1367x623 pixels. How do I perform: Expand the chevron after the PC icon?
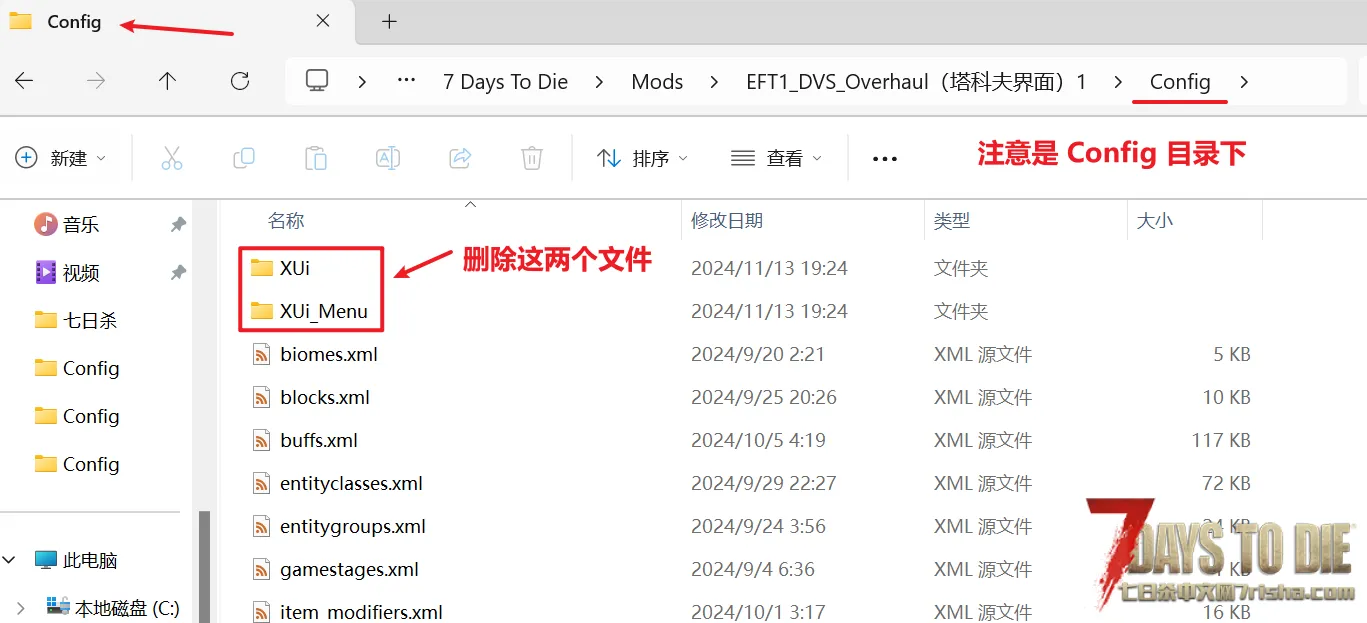pyautogui.click(x=363, y=82)
